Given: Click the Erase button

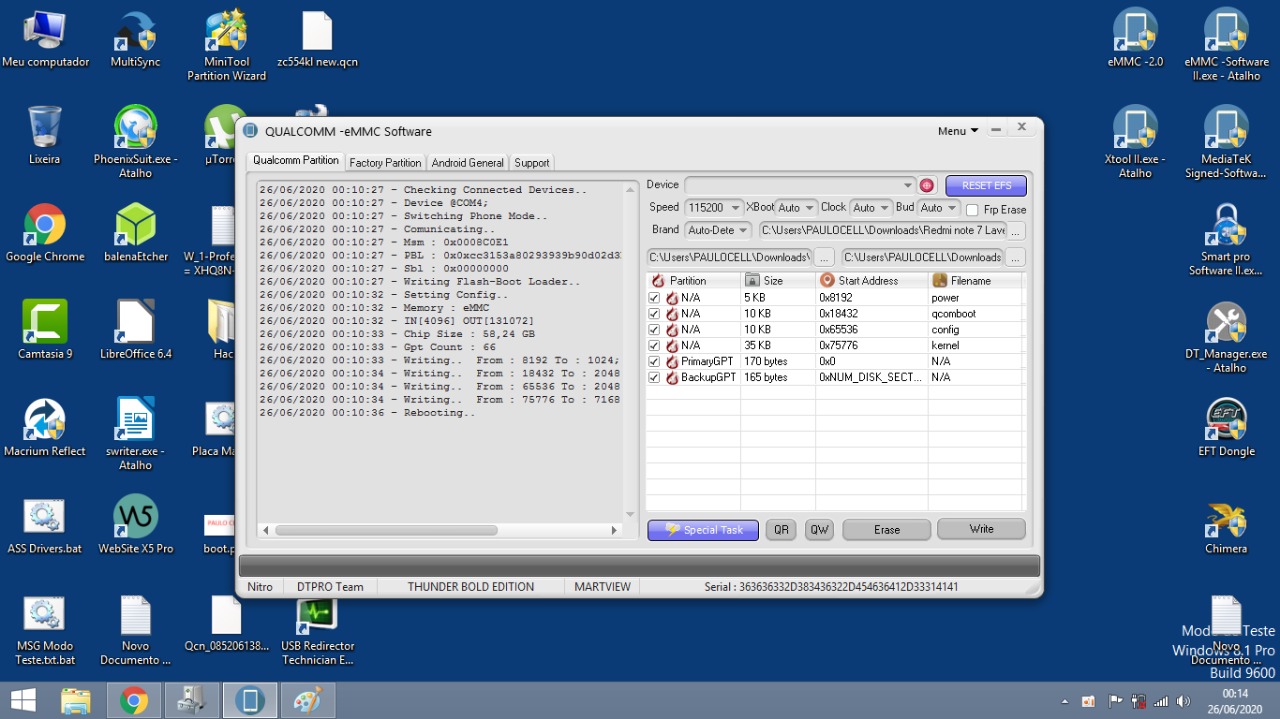Looking at the screenshot, I should (x=887, y=530).
